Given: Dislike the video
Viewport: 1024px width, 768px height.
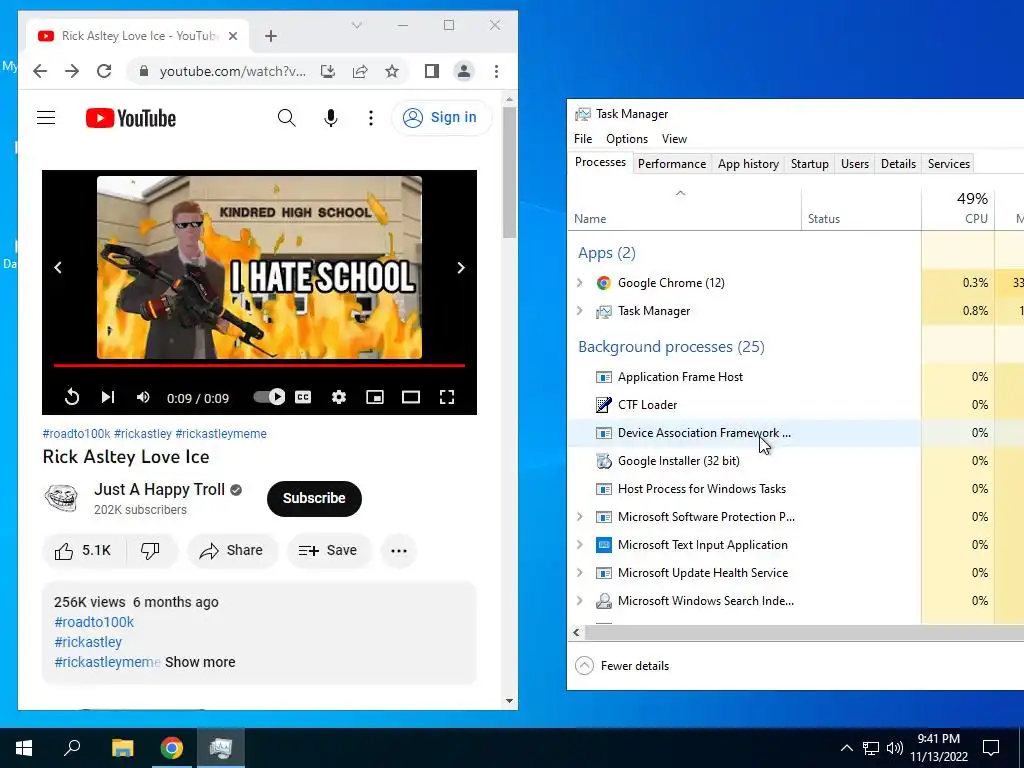Looking at the screenshot, I should [151, 551].
